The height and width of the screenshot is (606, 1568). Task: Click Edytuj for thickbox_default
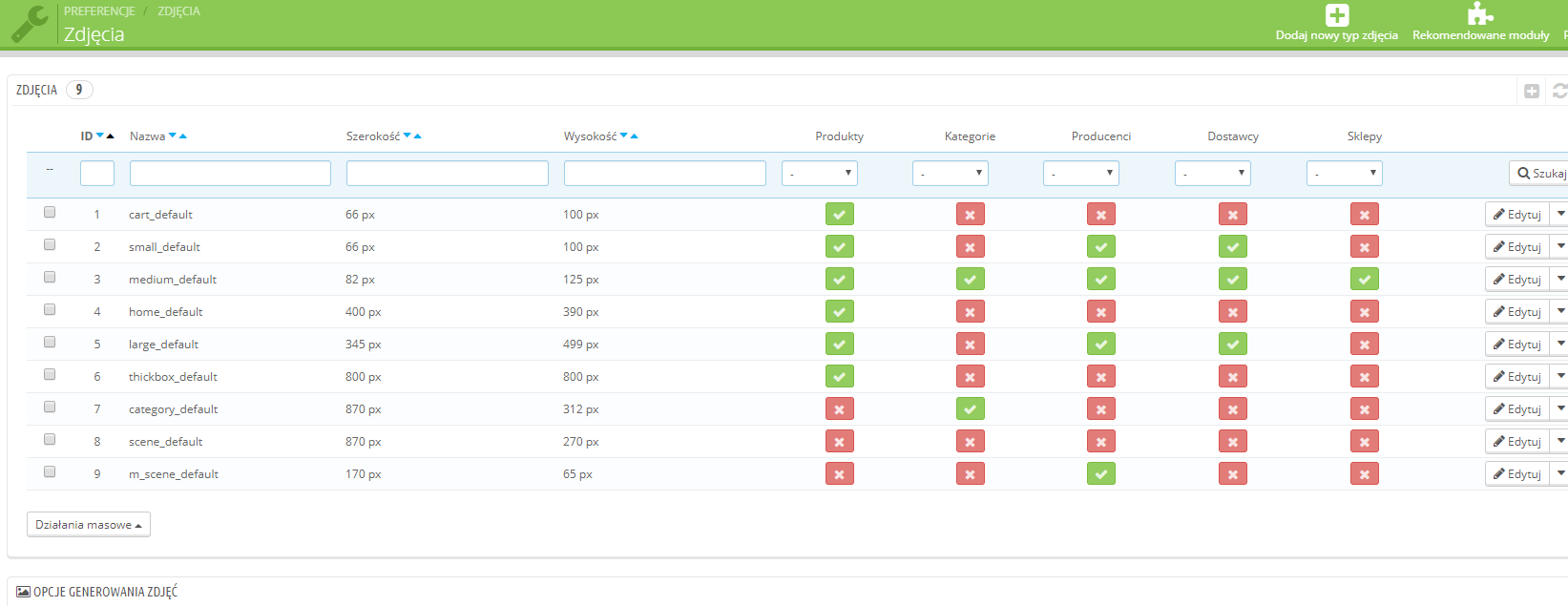click(x=1517, y=377)
